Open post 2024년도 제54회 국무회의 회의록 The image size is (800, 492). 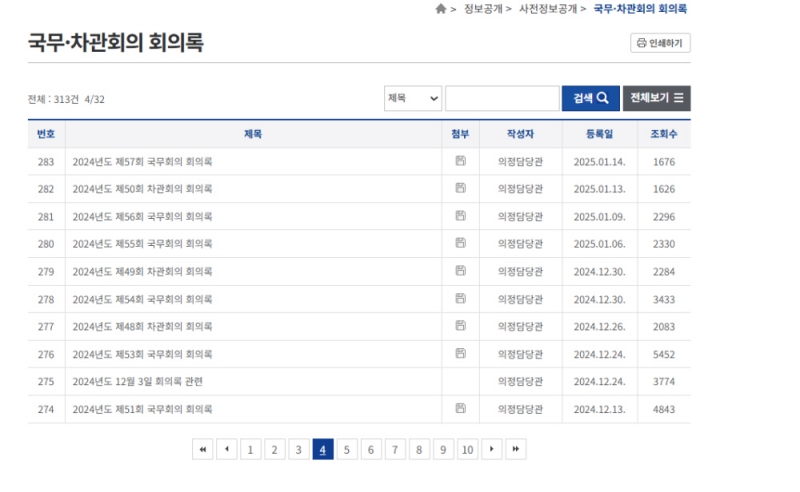coord(142,299)
